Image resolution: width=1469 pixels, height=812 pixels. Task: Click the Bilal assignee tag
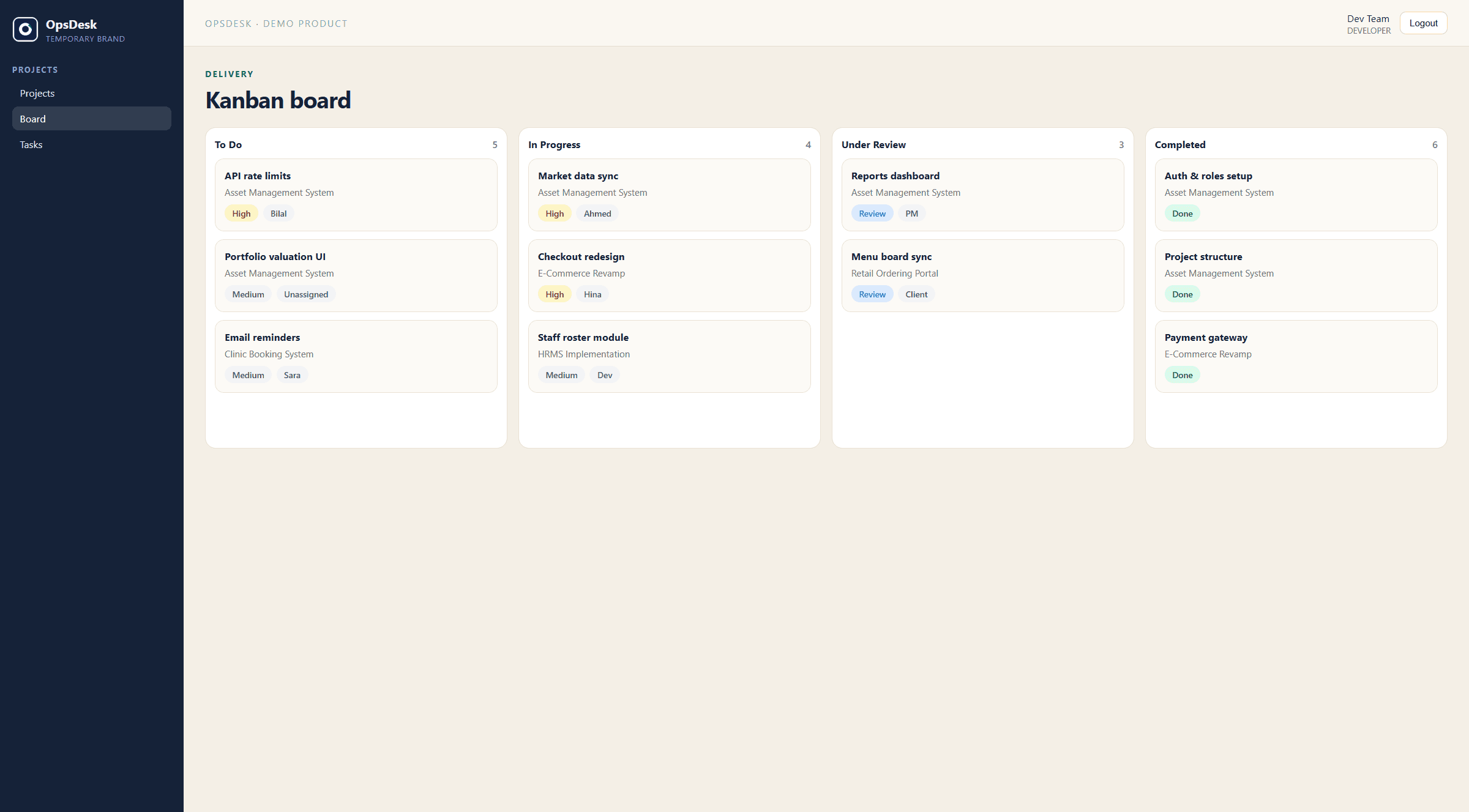278,214
